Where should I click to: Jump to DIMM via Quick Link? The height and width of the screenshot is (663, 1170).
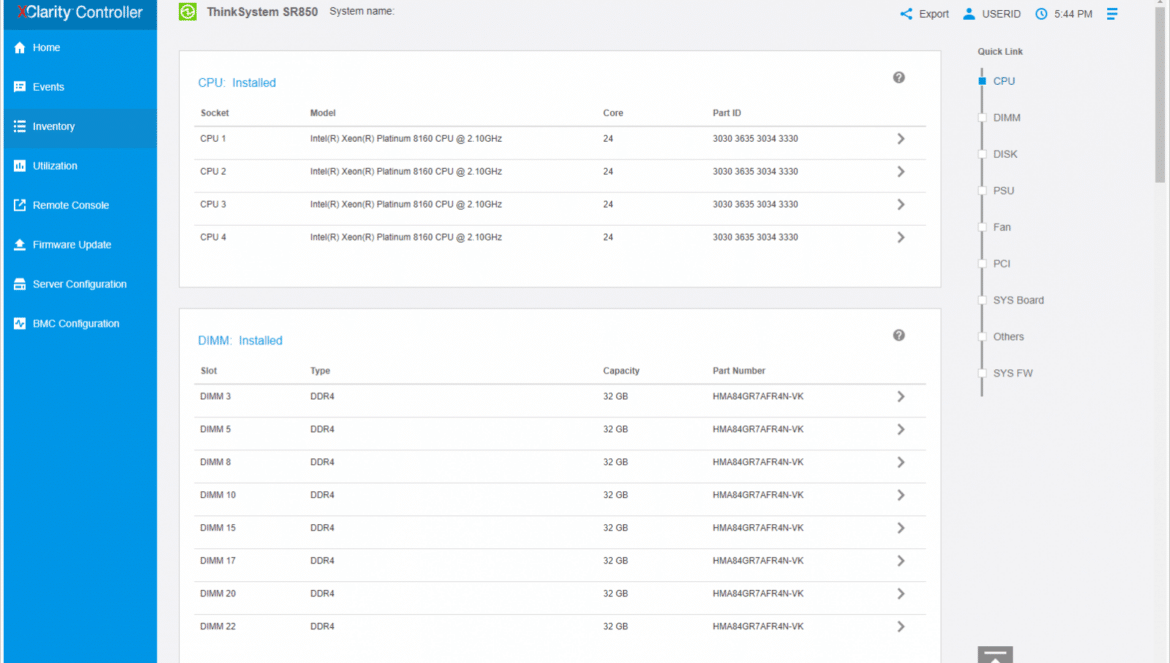point(1007,118)
